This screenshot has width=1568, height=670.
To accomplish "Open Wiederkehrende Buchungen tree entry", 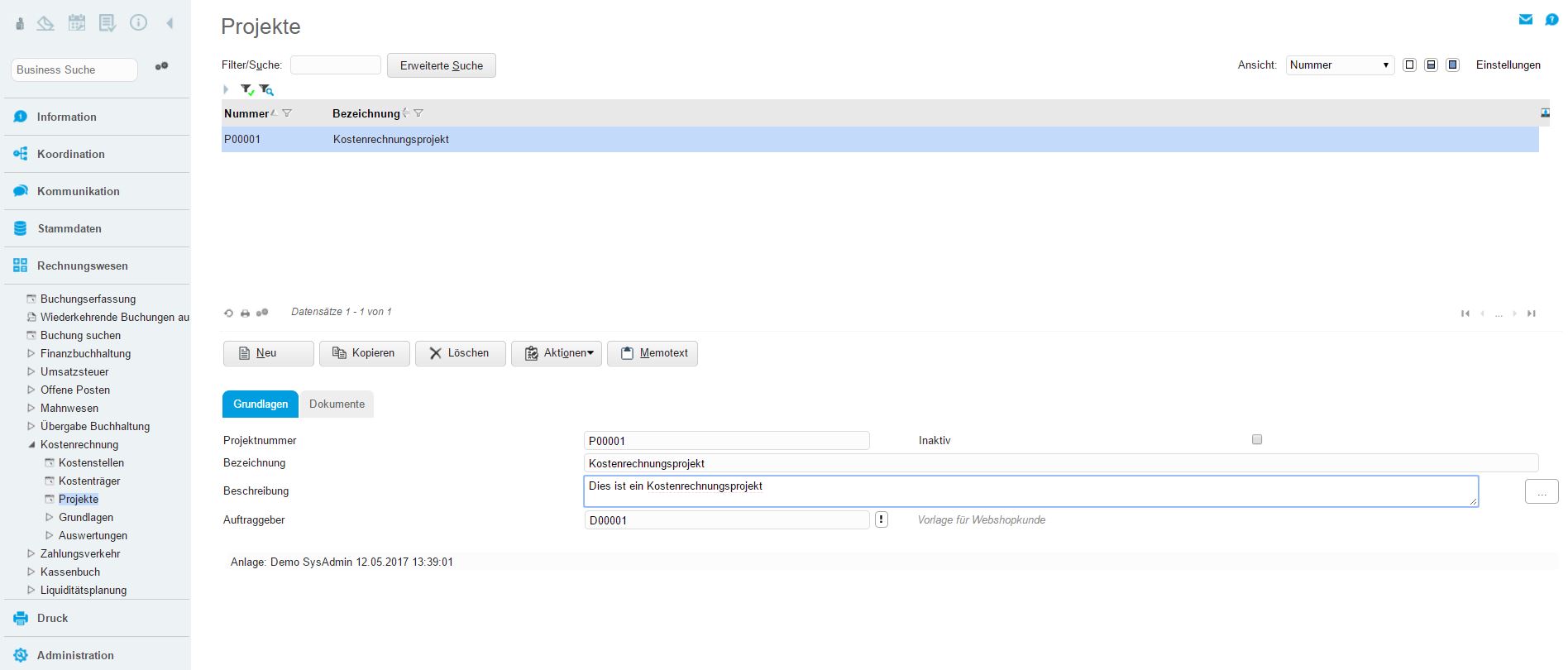I will click(x=114, y=317).
